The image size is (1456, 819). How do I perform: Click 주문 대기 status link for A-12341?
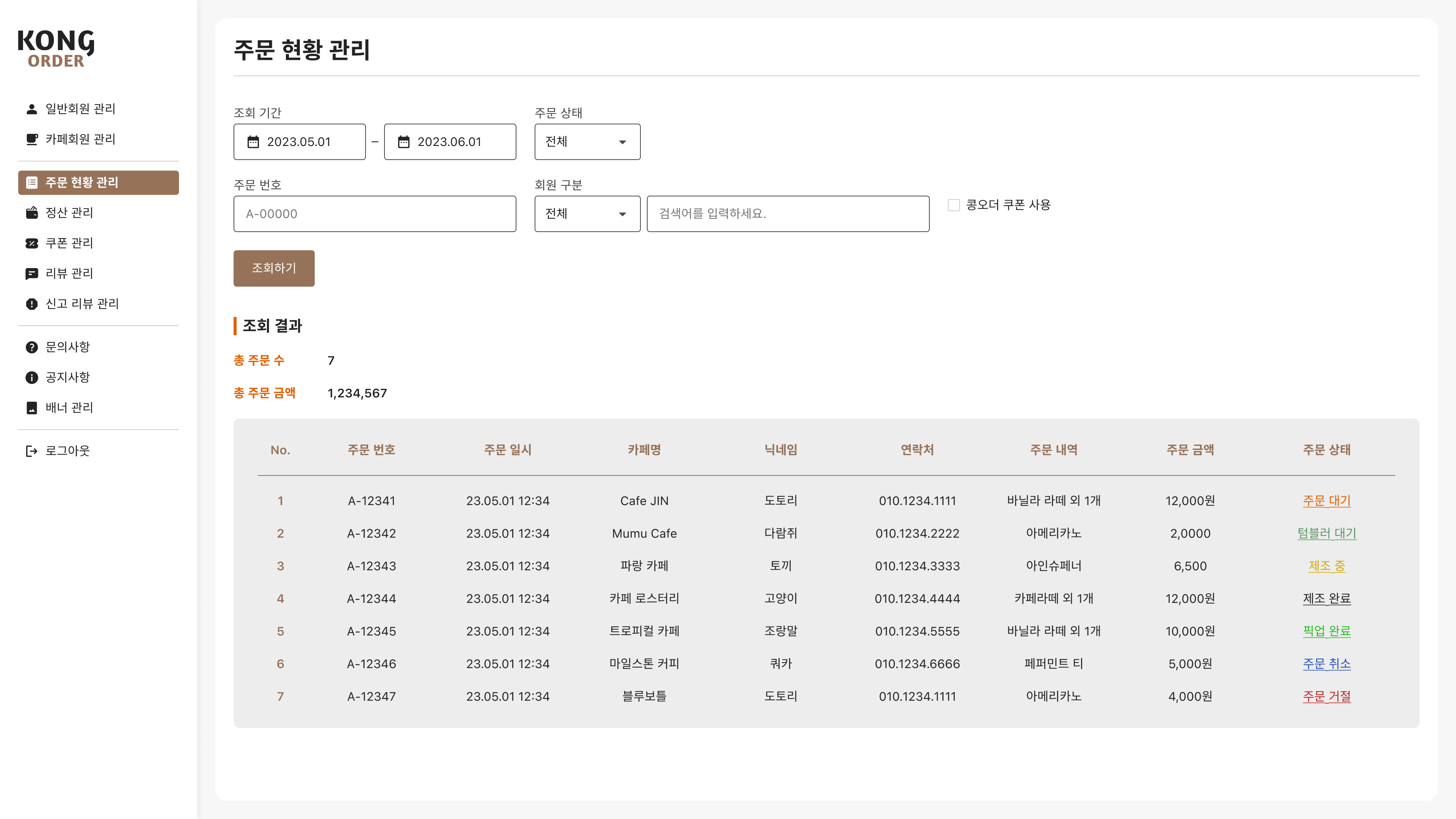click(1327, 501)
